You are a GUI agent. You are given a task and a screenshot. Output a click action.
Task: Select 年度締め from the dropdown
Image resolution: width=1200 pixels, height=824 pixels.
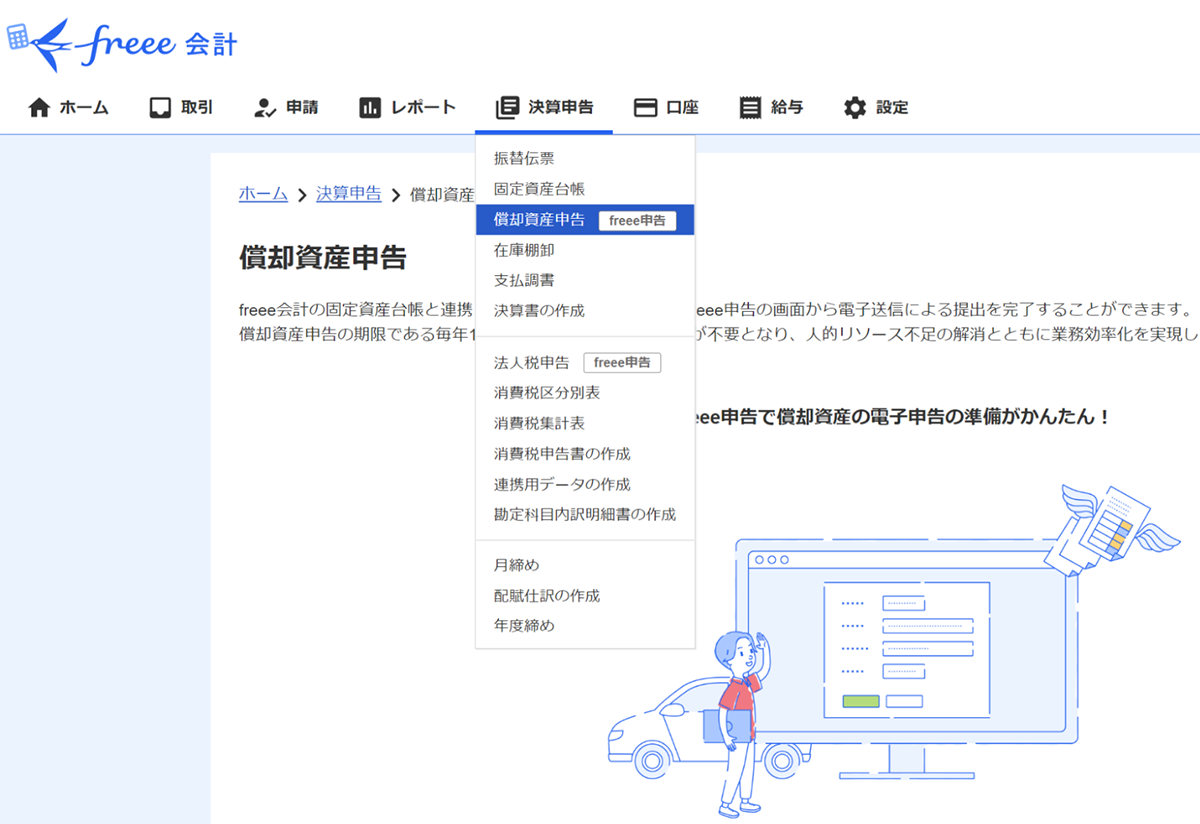pos(585,626)
